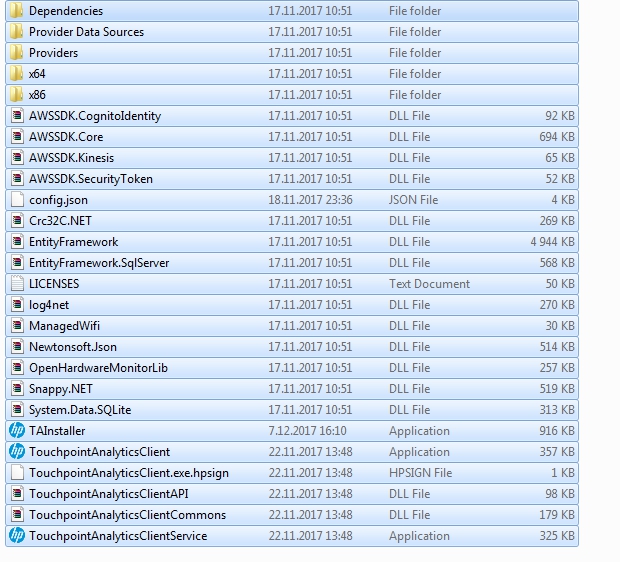Click the OpenHardwareMonitorLib file name
Image resolution: width=620 pixels, height=562 pixels.
(98, 368)
